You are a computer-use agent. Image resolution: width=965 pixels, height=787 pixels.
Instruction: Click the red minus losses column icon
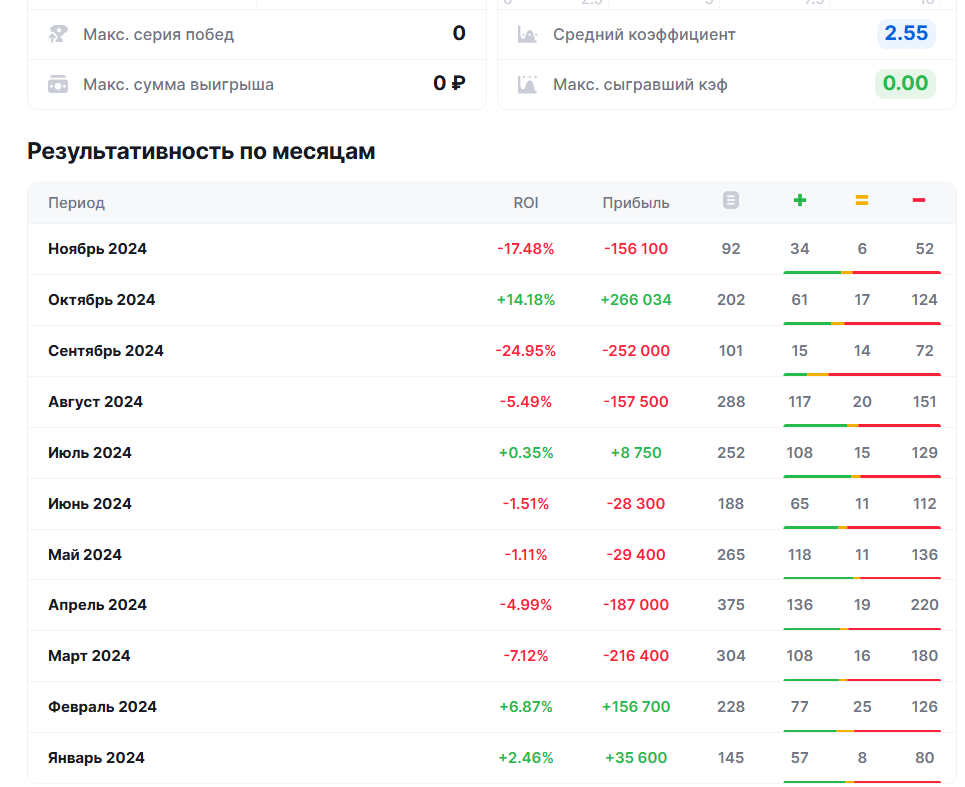919,201
